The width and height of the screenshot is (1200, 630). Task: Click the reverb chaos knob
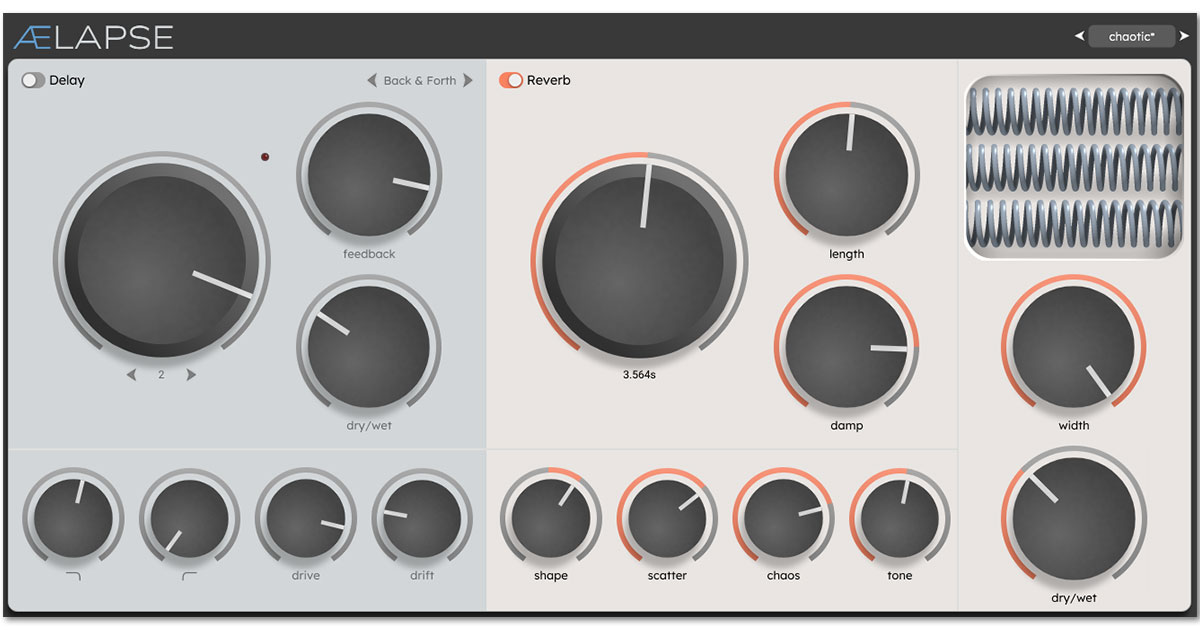(x=783, y=518)
